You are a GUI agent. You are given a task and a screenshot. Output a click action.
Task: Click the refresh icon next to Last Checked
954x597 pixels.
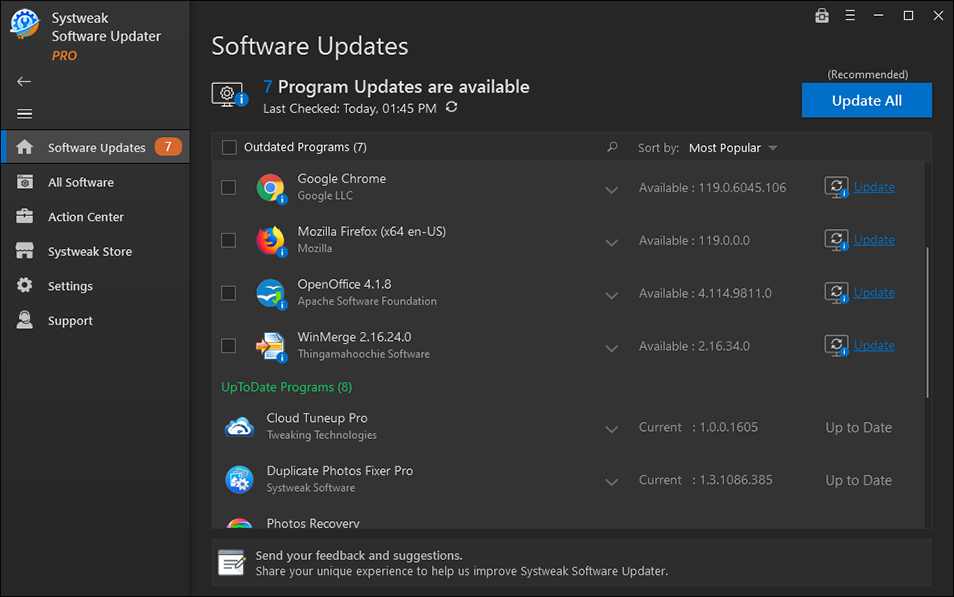[451, 107]
